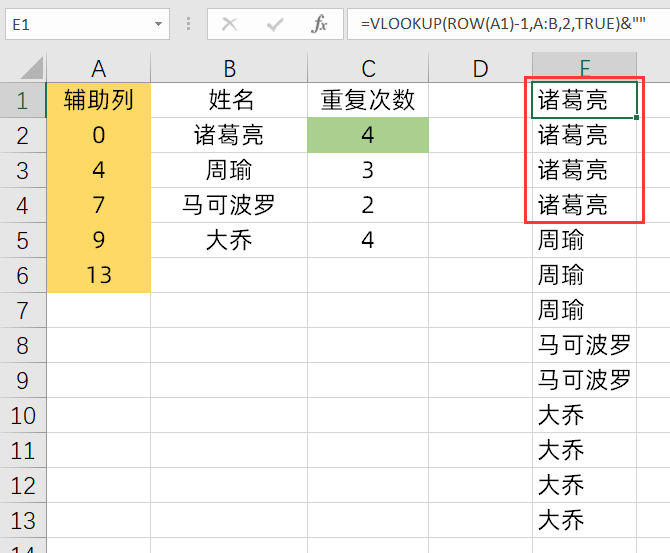Click the Name Box showing E1
The width and height of the screenshot is (670, 553).
coord(87,24)
